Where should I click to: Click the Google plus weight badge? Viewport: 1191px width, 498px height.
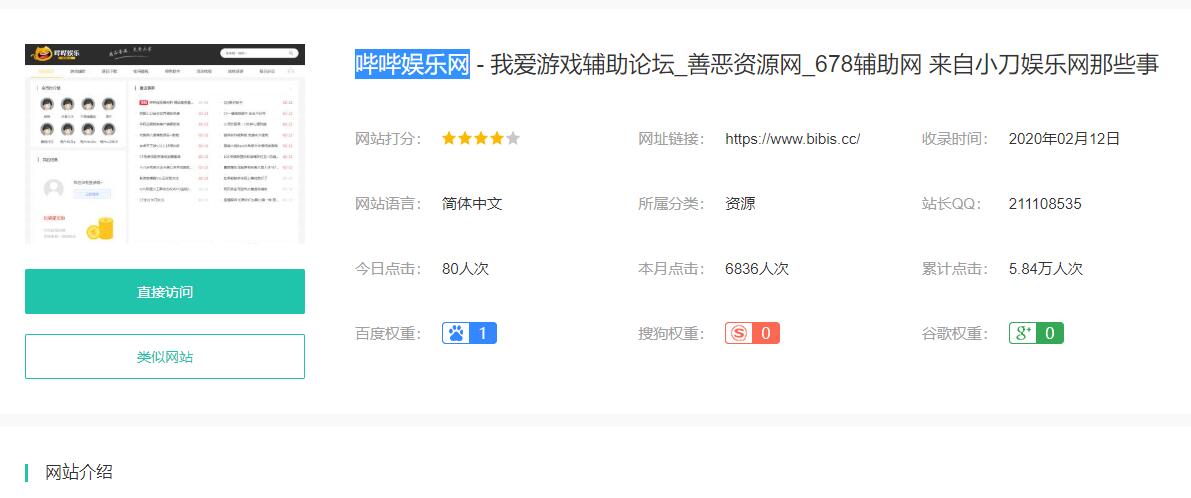coord(1036,333)
